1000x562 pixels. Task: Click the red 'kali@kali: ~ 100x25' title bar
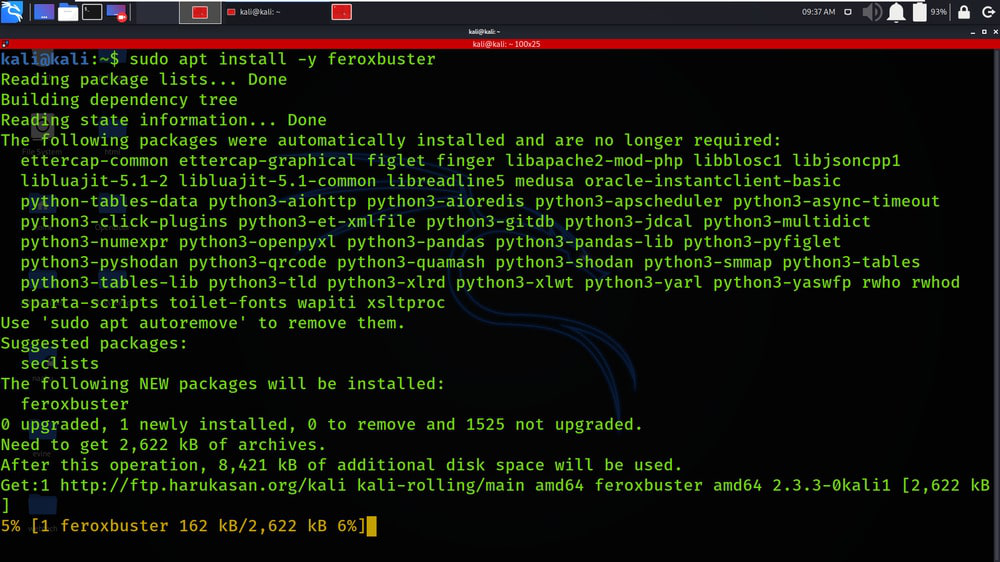[506, 44]
